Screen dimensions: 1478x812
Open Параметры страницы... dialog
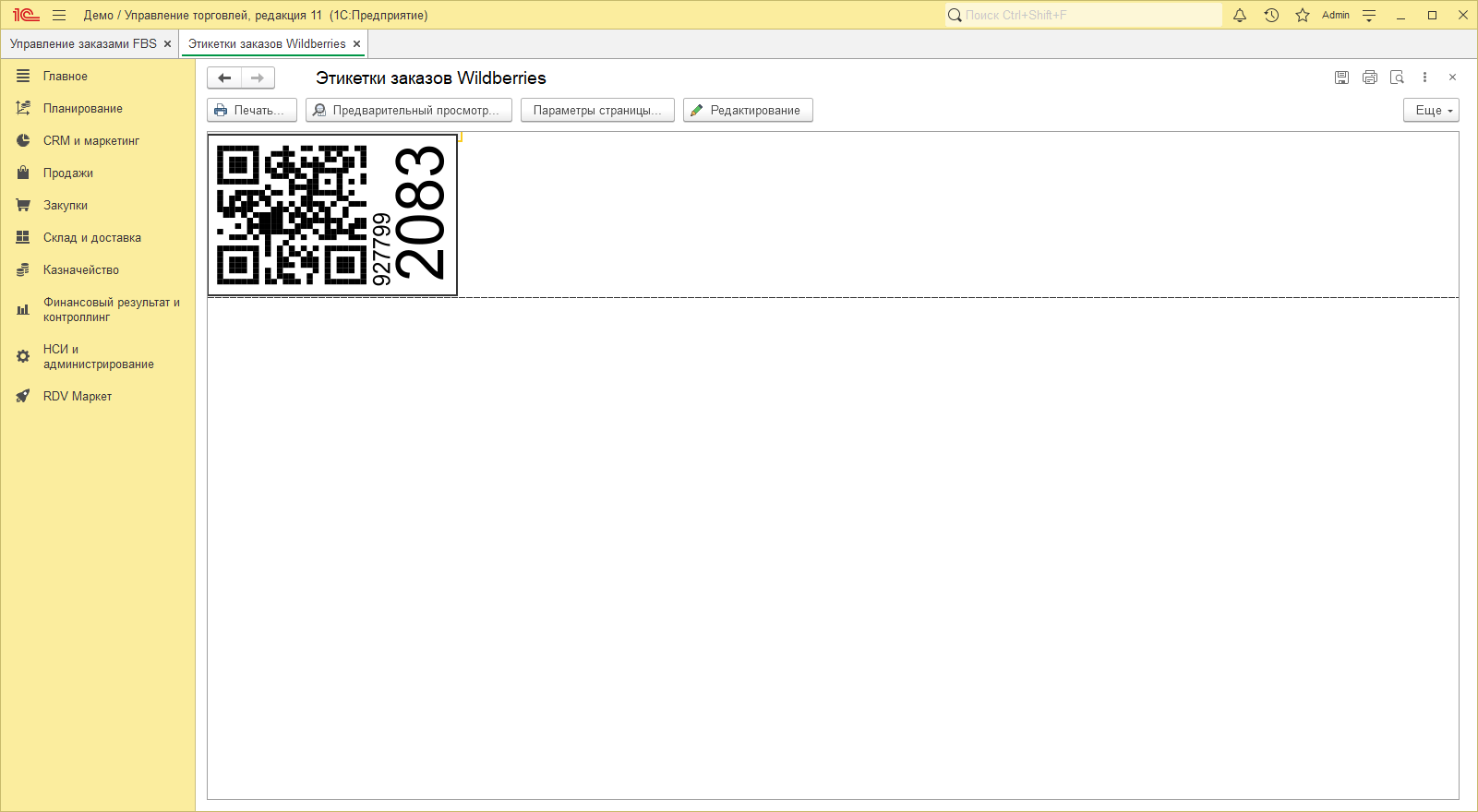(597, 110)
